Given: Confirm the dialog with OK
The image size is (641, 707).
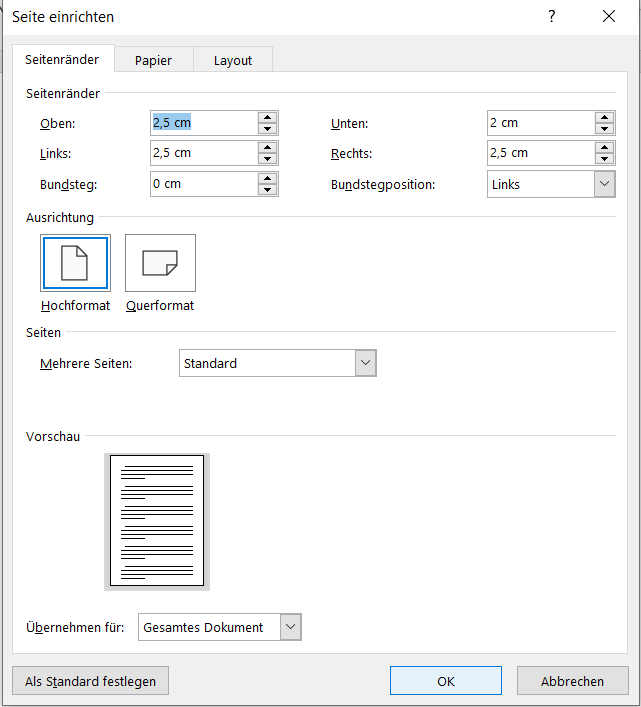Looking at the screenshot, I should click(446, 681).
